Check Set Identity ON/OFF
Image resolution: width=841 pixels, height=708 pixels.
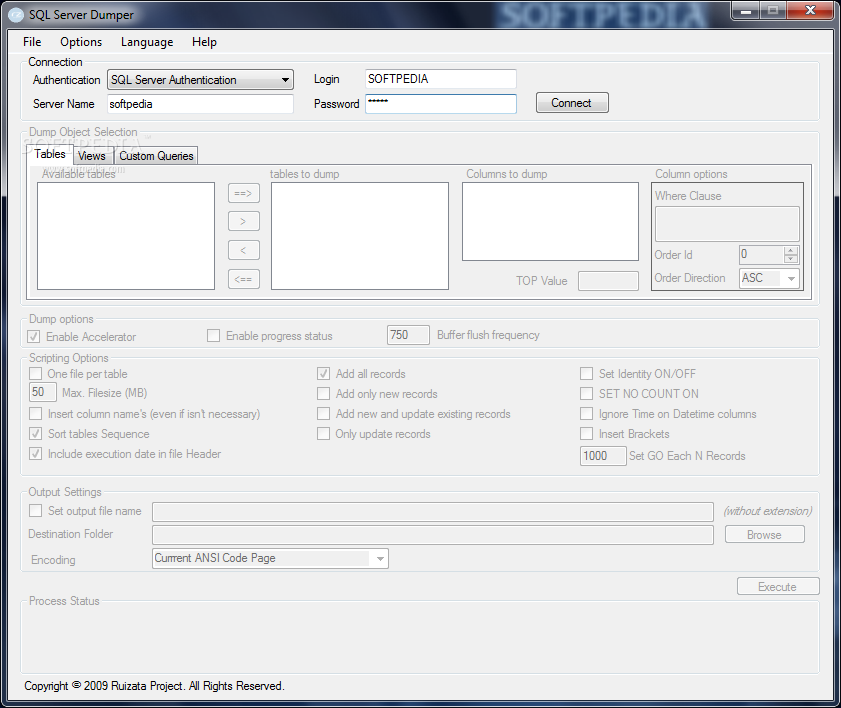[587, 374]
